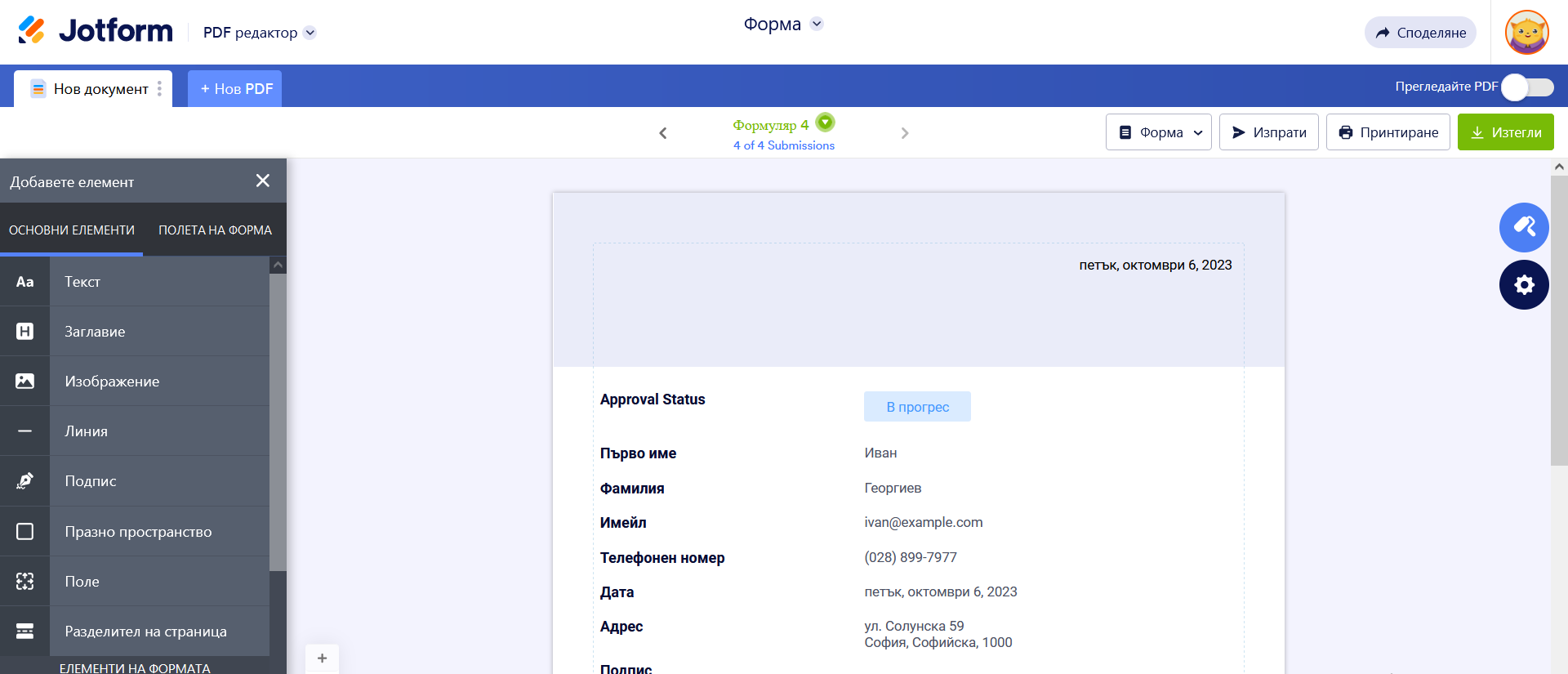Click the Approval Status label
The height and width of the screenshot is (674, 1568).
coord(653,399)
